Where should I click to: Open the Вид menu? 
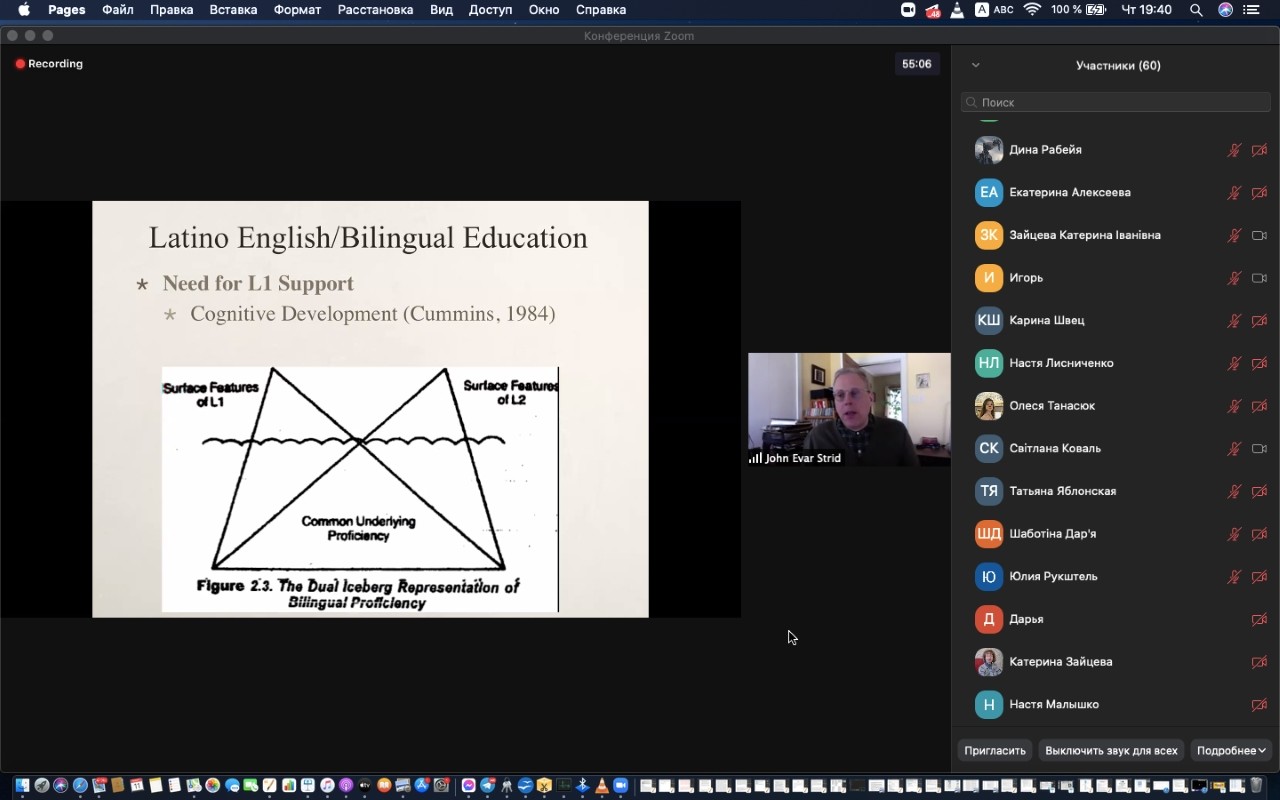coord(441,10)
